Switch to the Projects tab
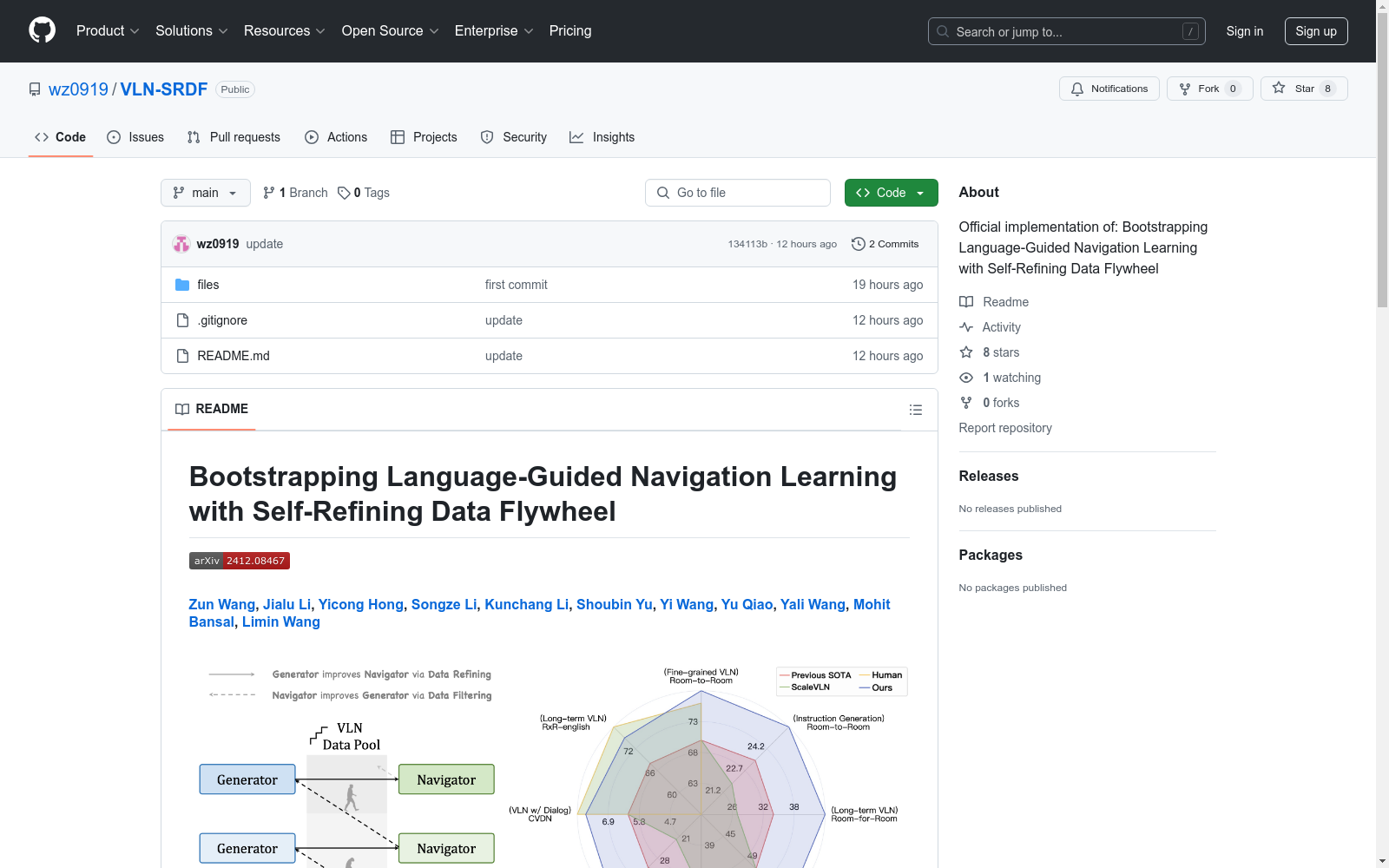Image resolution: width=1389 pixels, height=868 pixels. coord(424,137)
